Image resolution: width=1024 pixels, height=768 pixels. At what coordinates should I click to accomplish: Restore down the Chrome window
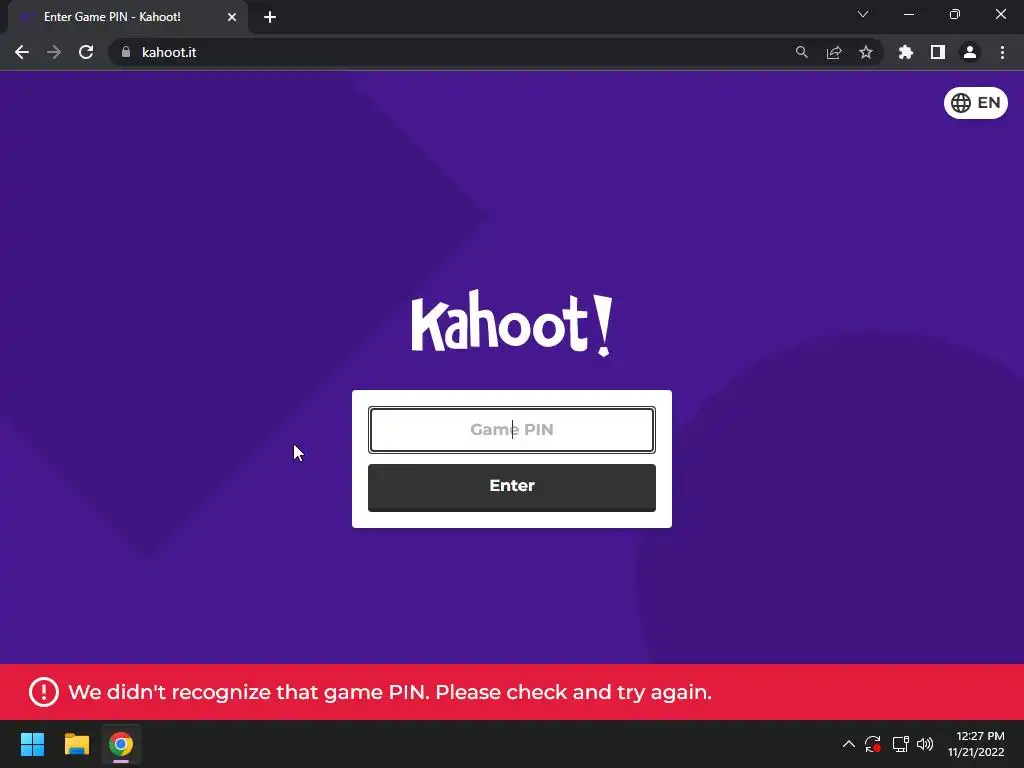955,14
